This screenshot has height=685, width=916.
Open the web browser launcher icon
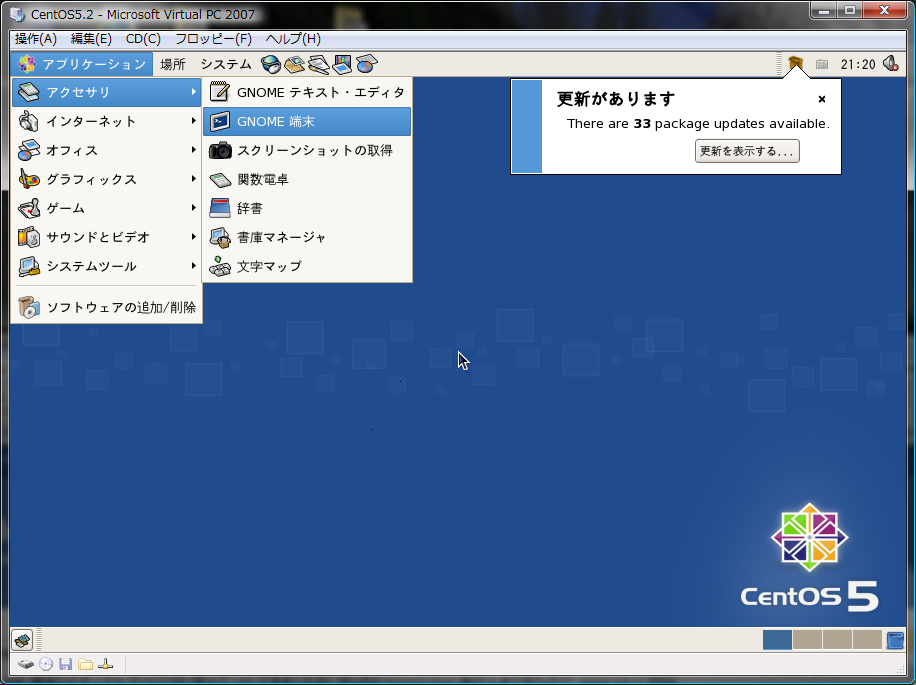click(x=270, y=64)
